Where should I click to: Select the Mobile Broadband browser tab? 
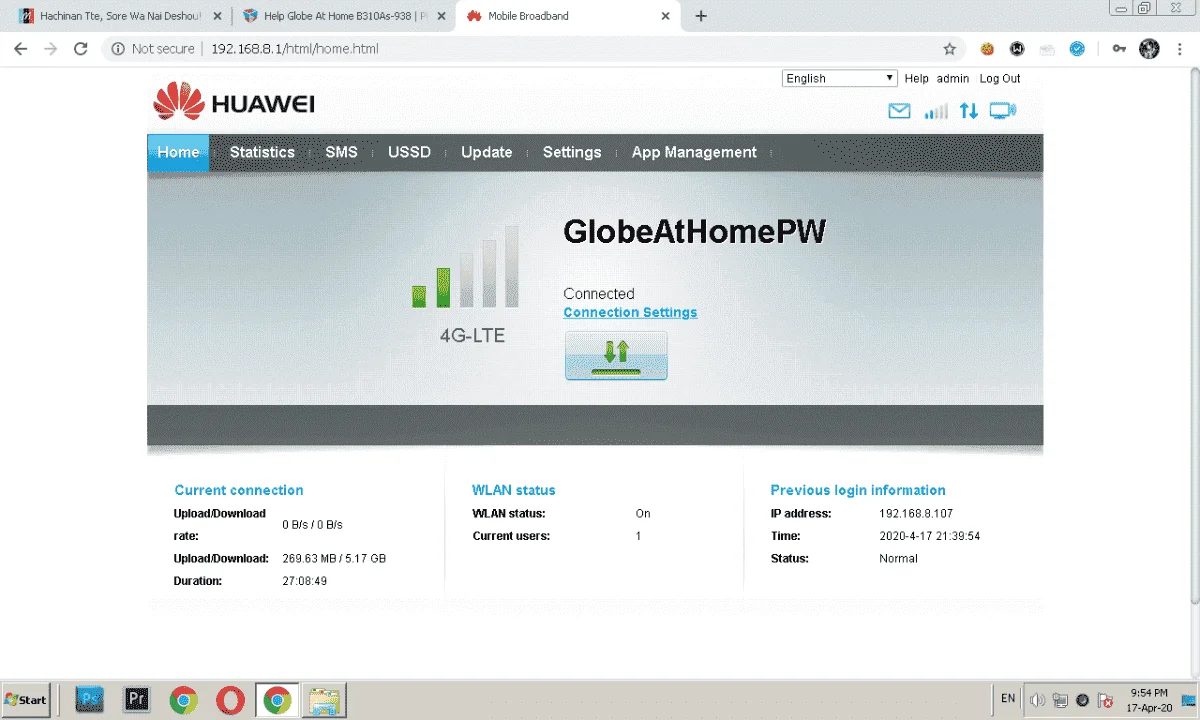click(568, 16)
